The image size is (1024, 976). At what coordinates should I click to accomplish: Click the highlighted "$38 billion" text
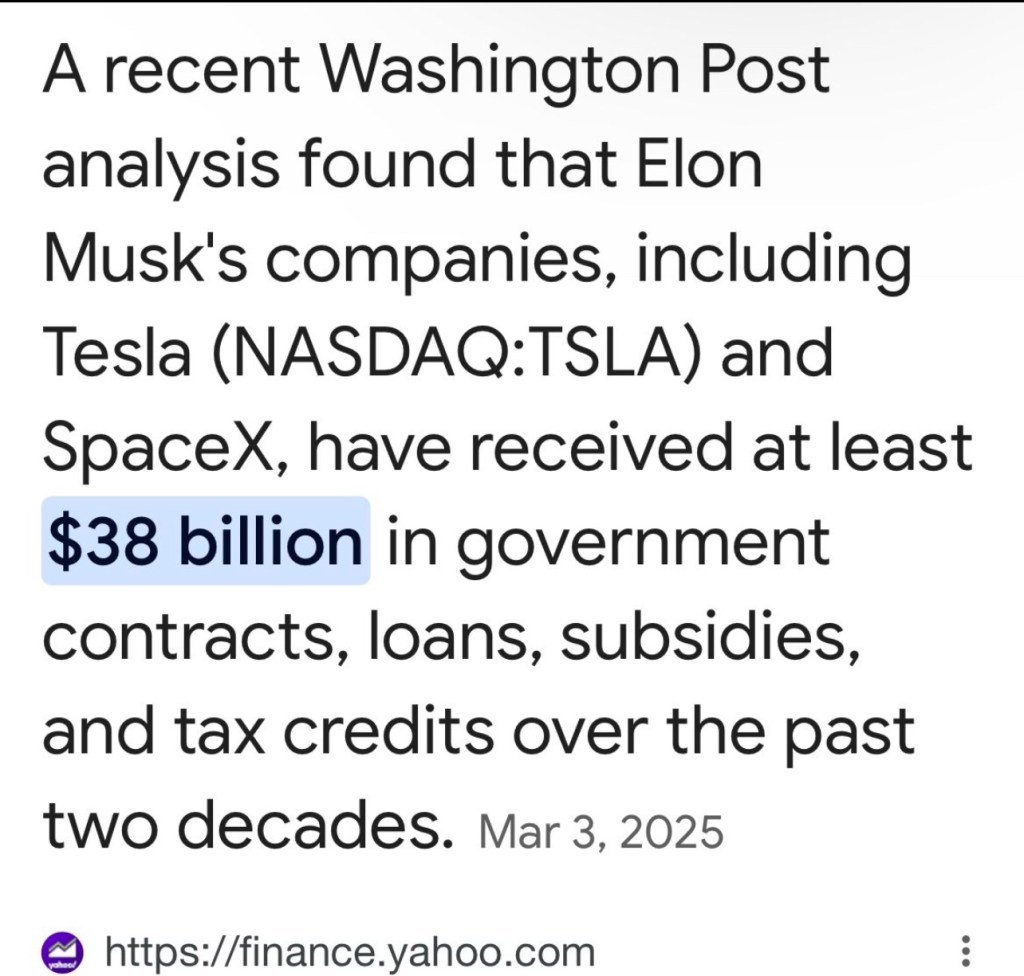pos(205,540)
